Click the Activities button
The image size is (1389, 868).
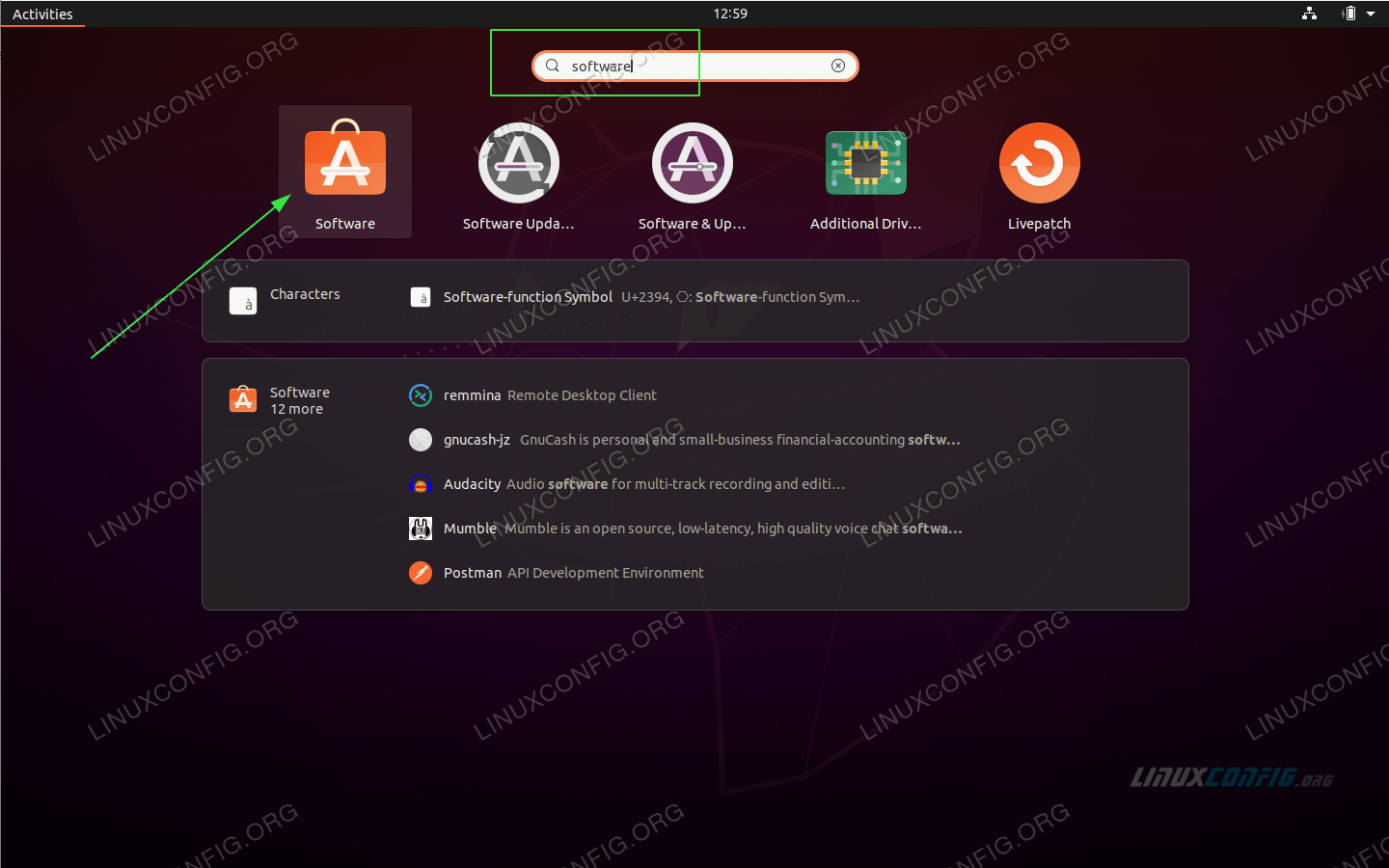pyautogui.click(x=42, y=14)
